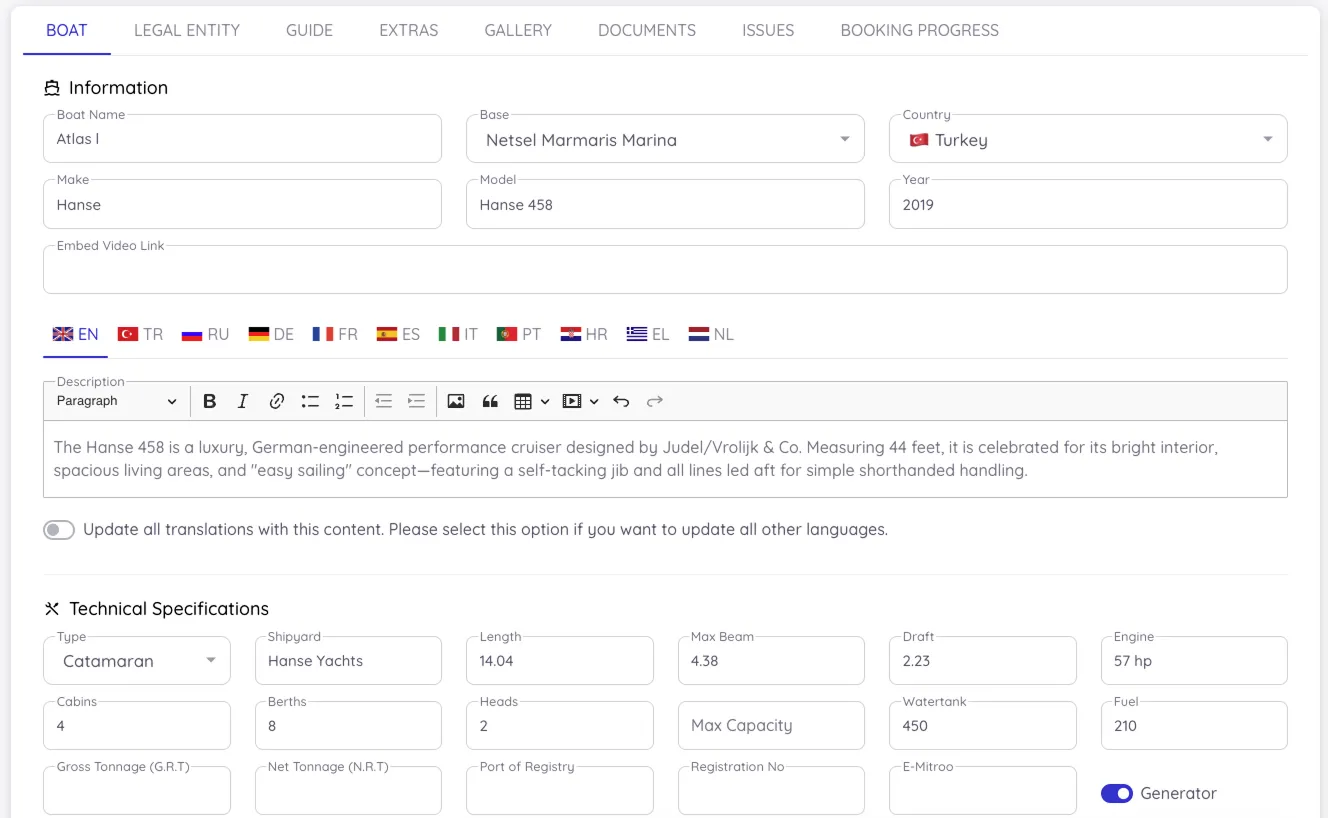Click the Max Beam field
This screenshot has width=1328, height=818.
click(771, 661)
